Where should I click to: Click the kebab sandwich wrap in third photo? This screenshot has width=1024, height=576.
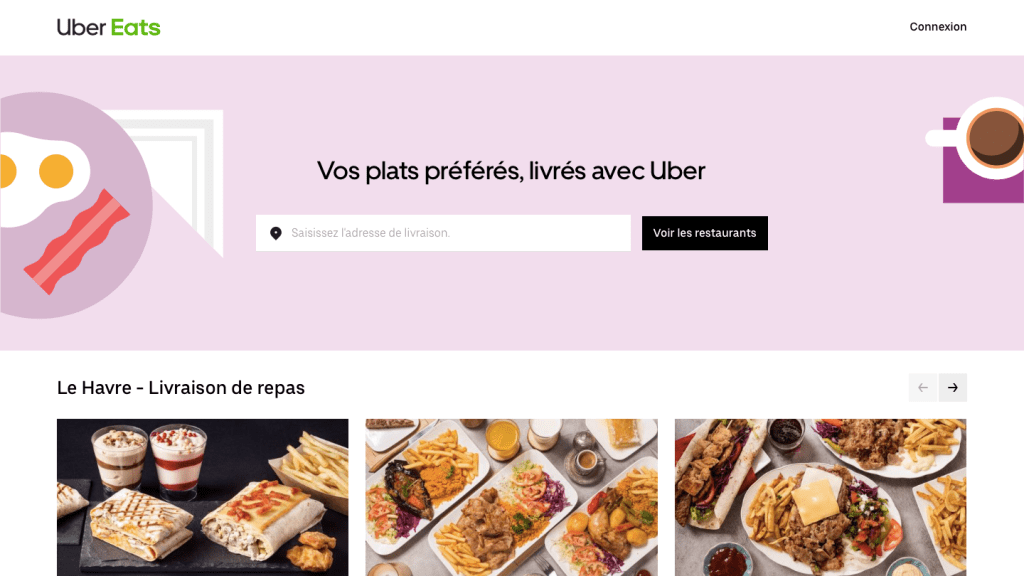714,472
